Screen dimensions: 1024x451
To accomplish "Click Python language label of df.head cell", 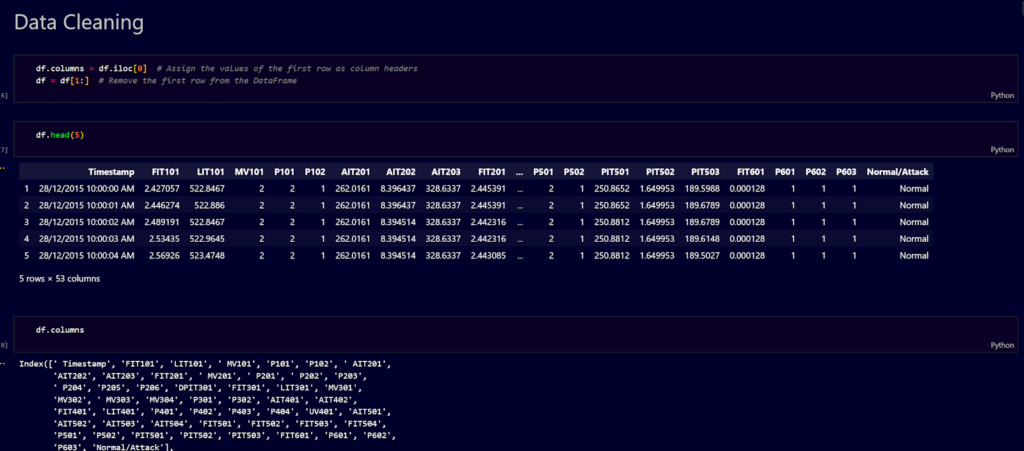I will (1001, 150).
